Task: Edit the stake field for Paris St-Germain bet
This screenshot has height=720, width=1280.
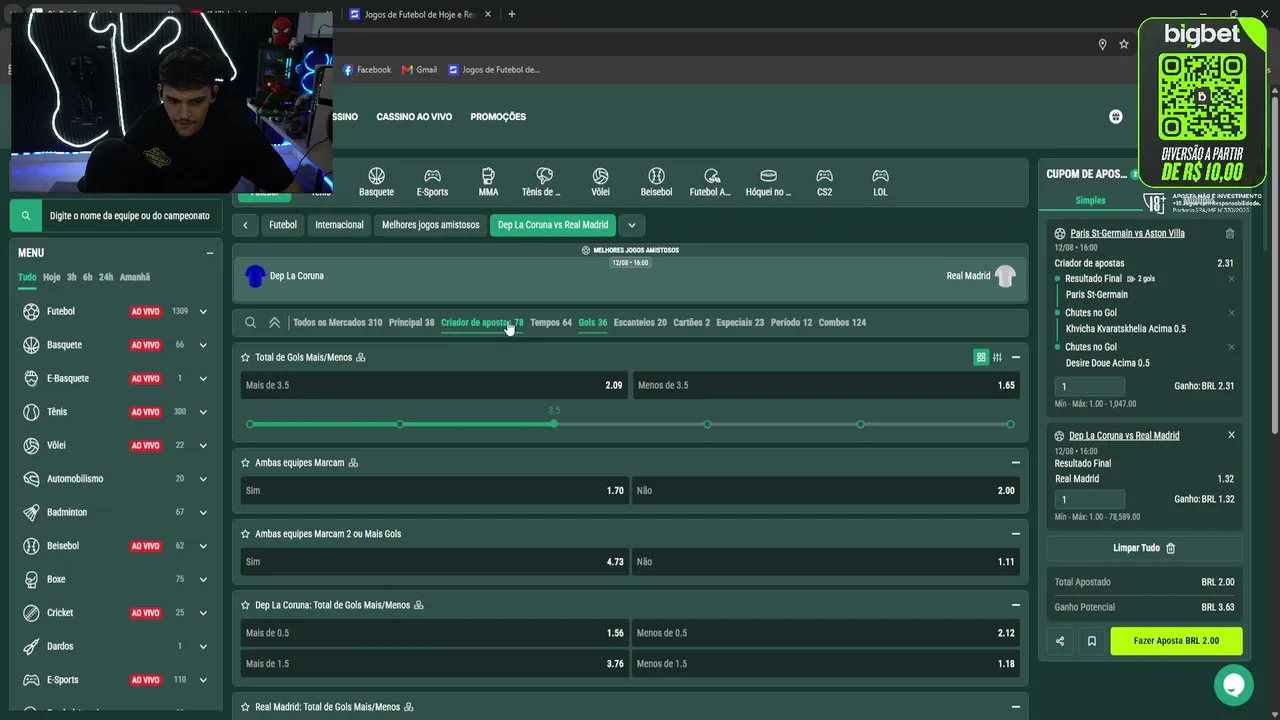Action: click(1089, 386)
